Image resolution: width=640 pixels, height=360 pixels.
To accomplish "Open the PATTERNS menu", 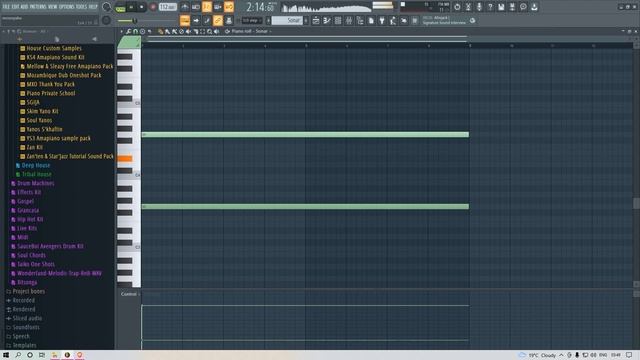I will 38,7.
